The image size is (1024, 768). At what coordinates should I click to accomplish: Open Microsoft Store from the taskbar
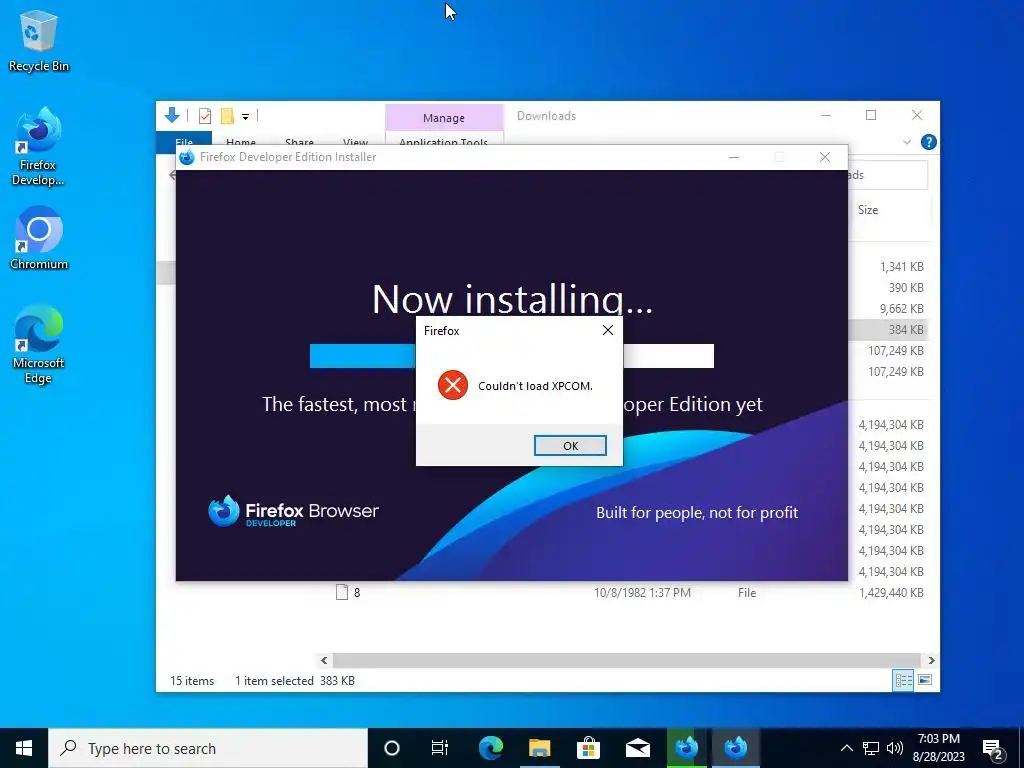point(588,748)
